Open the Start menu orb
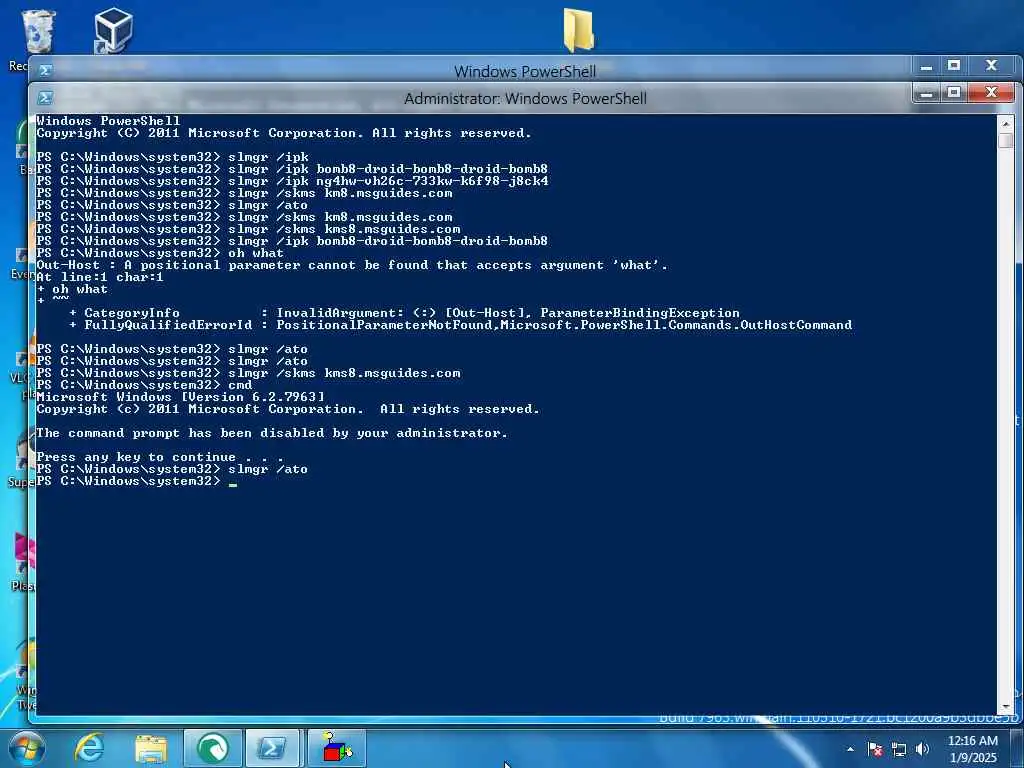The width and height of the screenshot is (1024, 768). point(27,748)
